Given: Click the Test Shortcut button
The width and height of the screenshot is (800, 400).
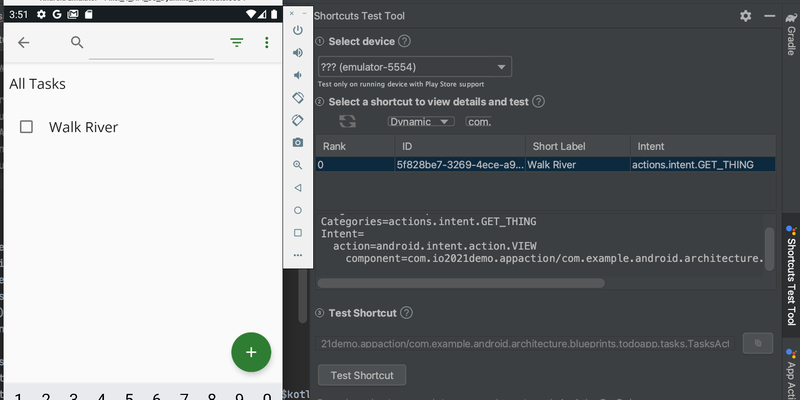Looking at the screenshot, I should pos(362,375).
